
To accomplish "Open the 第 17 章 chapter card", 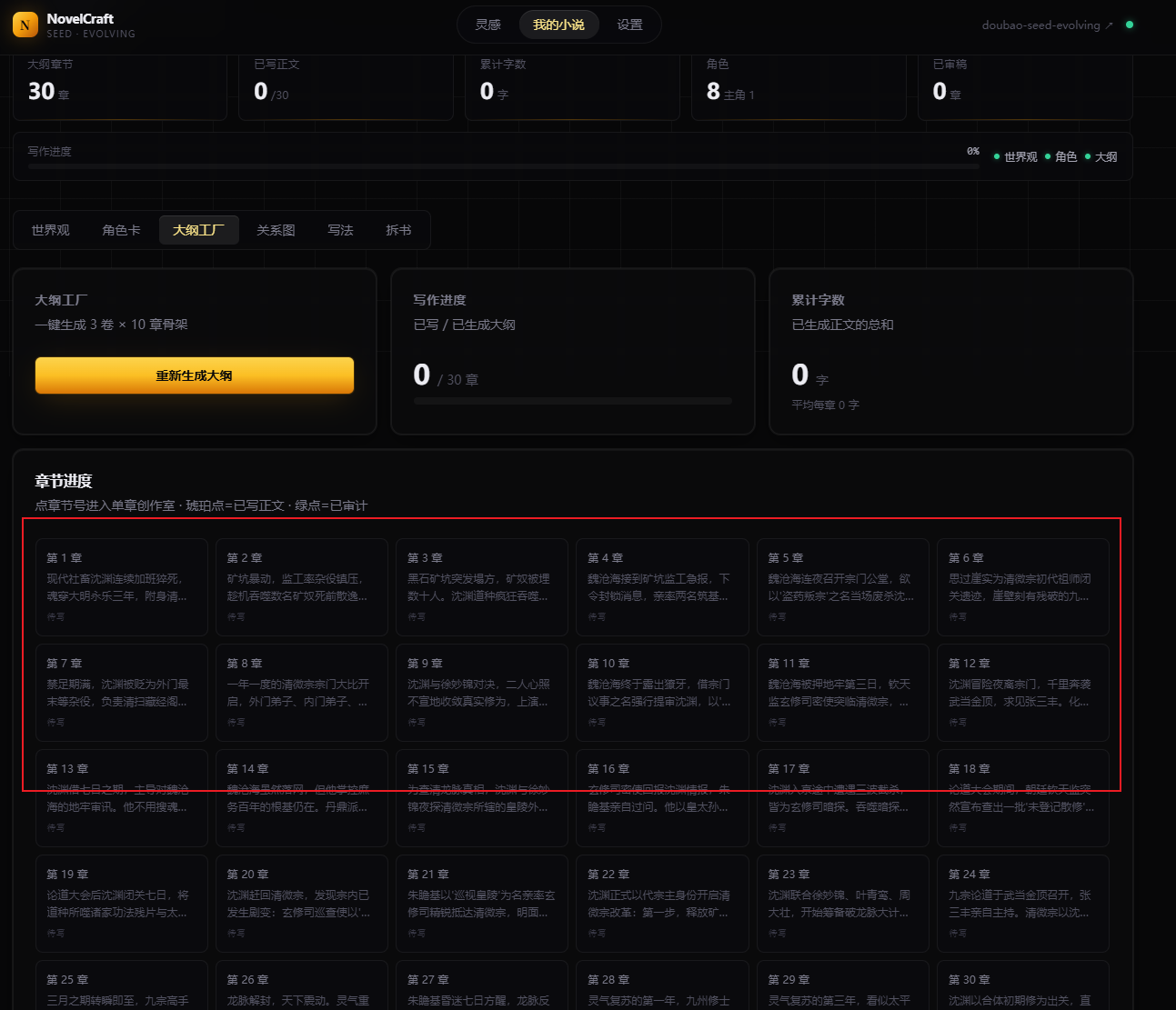I will 843,798.
